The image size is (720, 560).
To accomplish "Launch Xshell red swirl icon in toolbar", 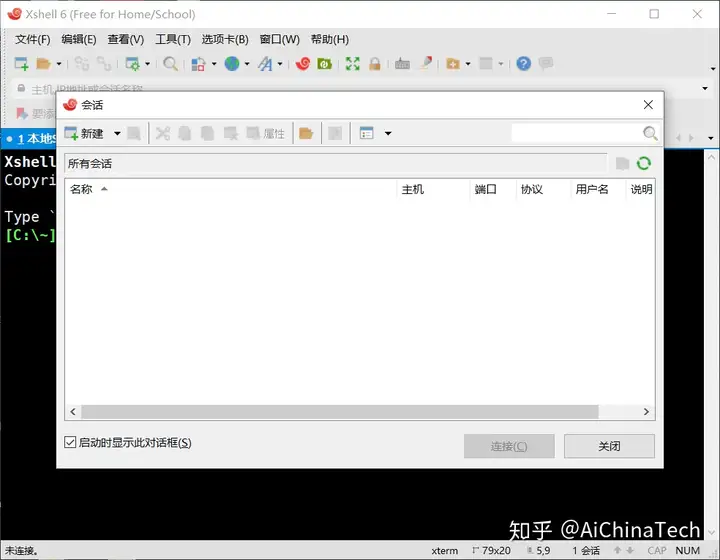I will (x=303, y=63).
